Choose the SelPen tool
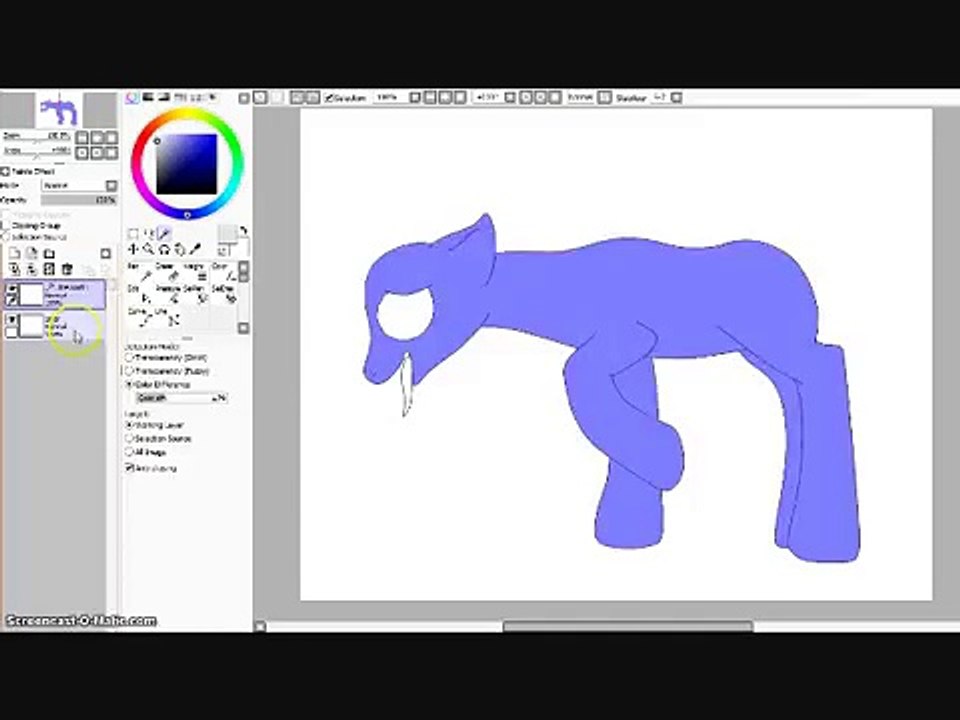The height and width of the screenshot is (720, 960). (196, 294)
